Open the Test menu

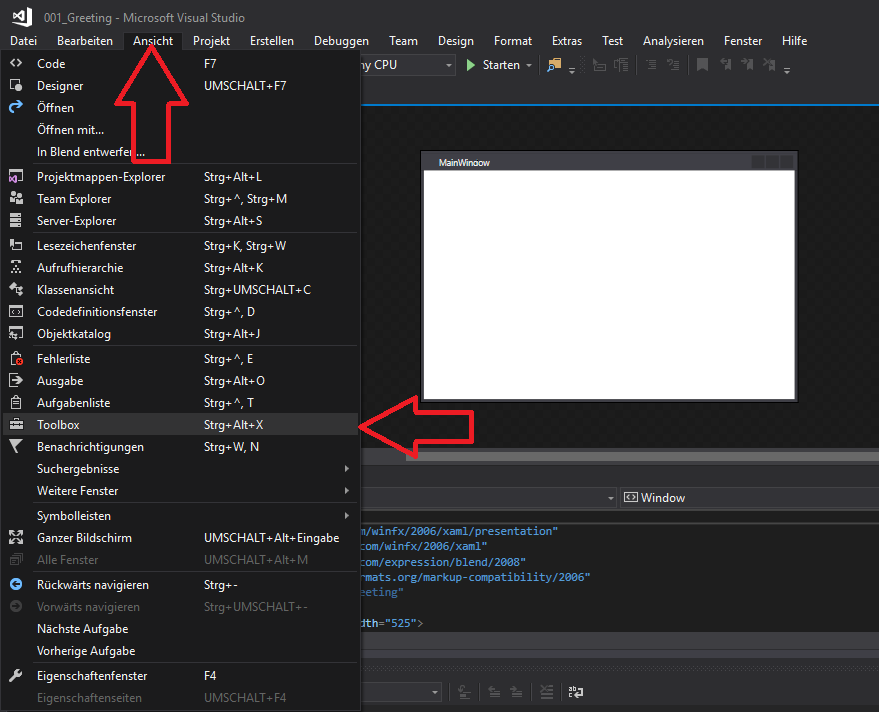pos(612,41)
